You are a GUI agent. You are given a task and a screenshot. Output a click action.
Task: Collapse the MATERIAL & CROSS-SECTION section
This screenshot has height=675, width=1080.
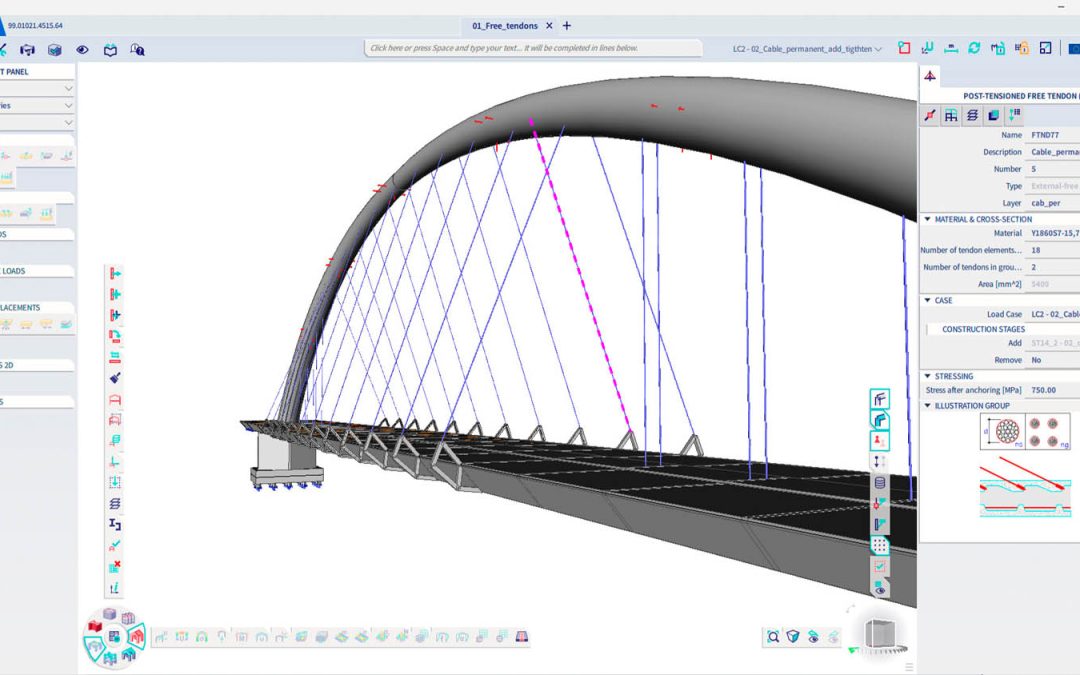coord(927,219)
